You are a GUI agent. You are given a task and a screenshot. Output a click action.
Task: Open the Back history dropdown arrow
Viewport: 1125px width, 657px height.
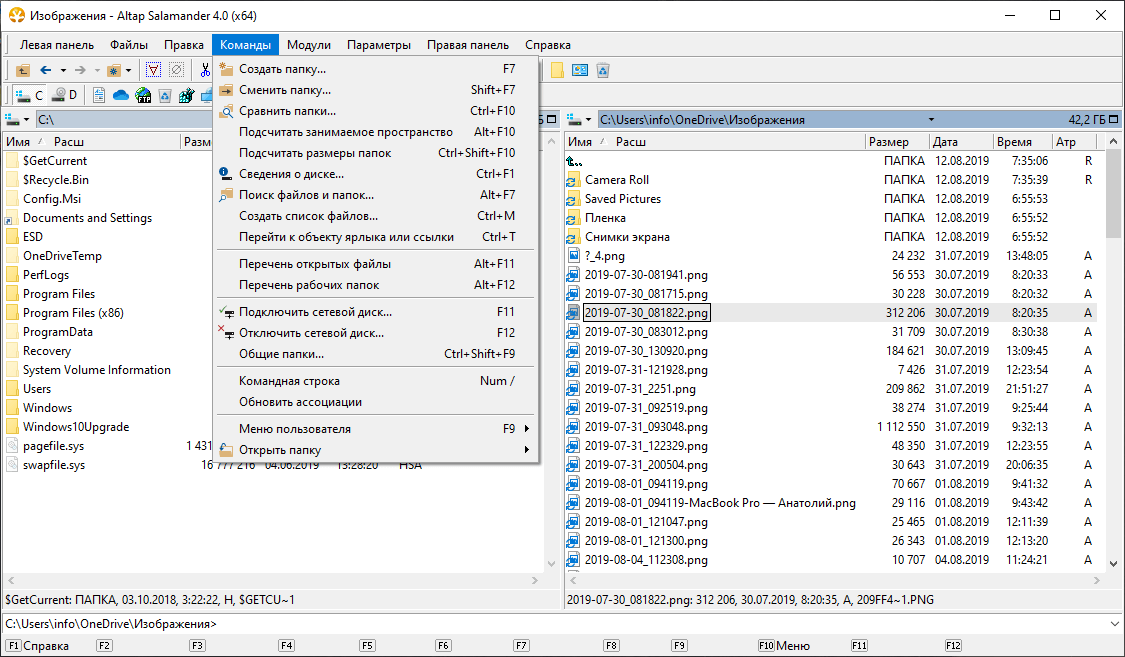pos(63,70)
